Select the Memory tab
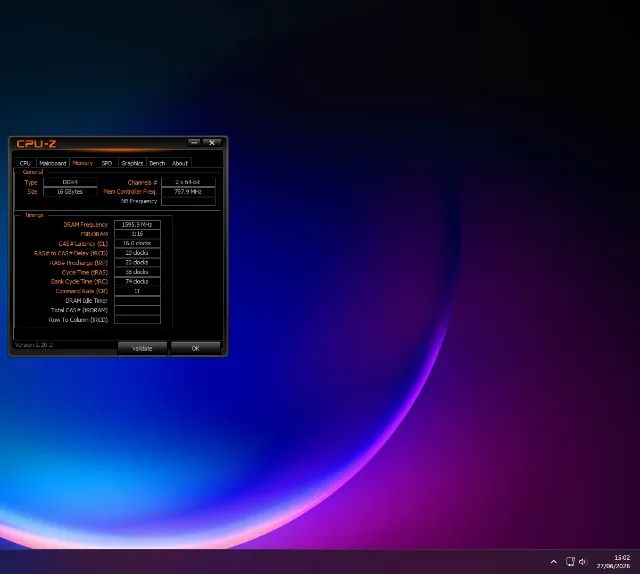Viewport: 640px width, 574px height. tap(82, 162)
